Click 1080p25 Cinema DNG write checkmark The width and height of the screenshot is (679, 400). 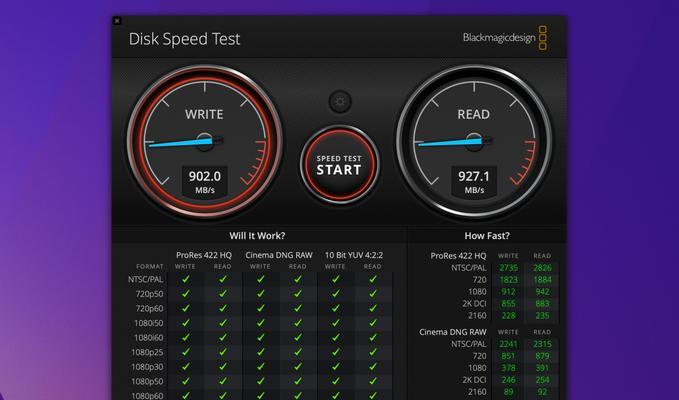[x=261, y=352]
